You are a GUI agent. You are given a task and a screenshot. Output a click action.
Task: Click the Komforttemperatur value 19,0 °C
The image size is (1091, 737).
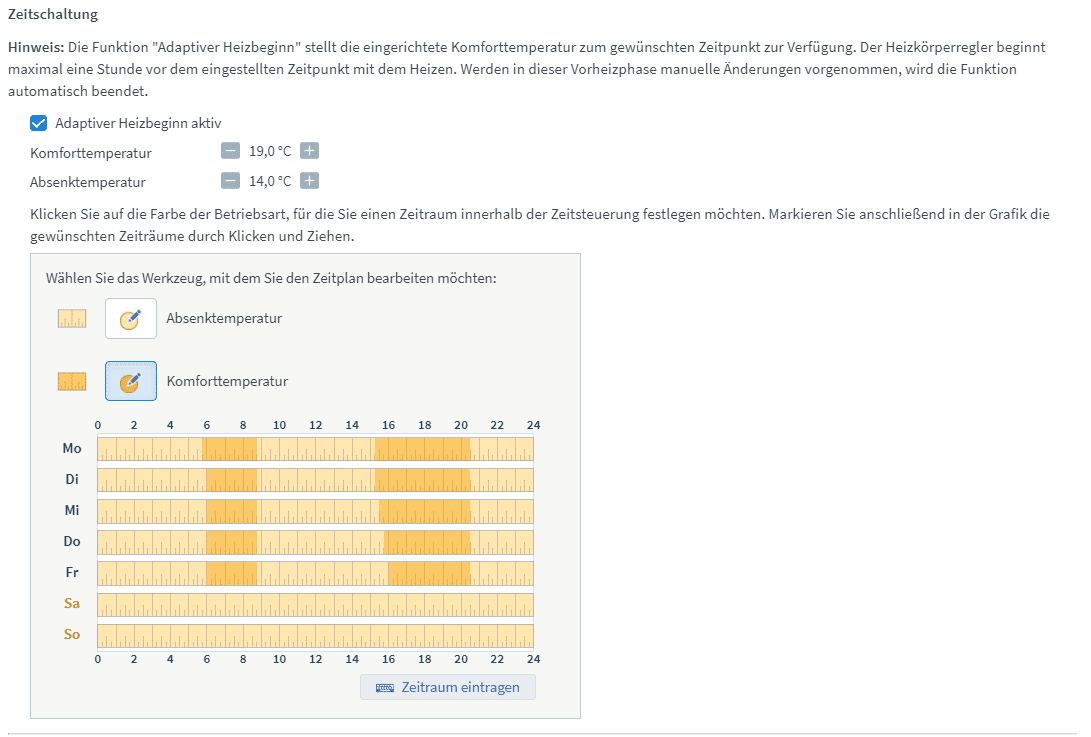(x=270, y=151)
